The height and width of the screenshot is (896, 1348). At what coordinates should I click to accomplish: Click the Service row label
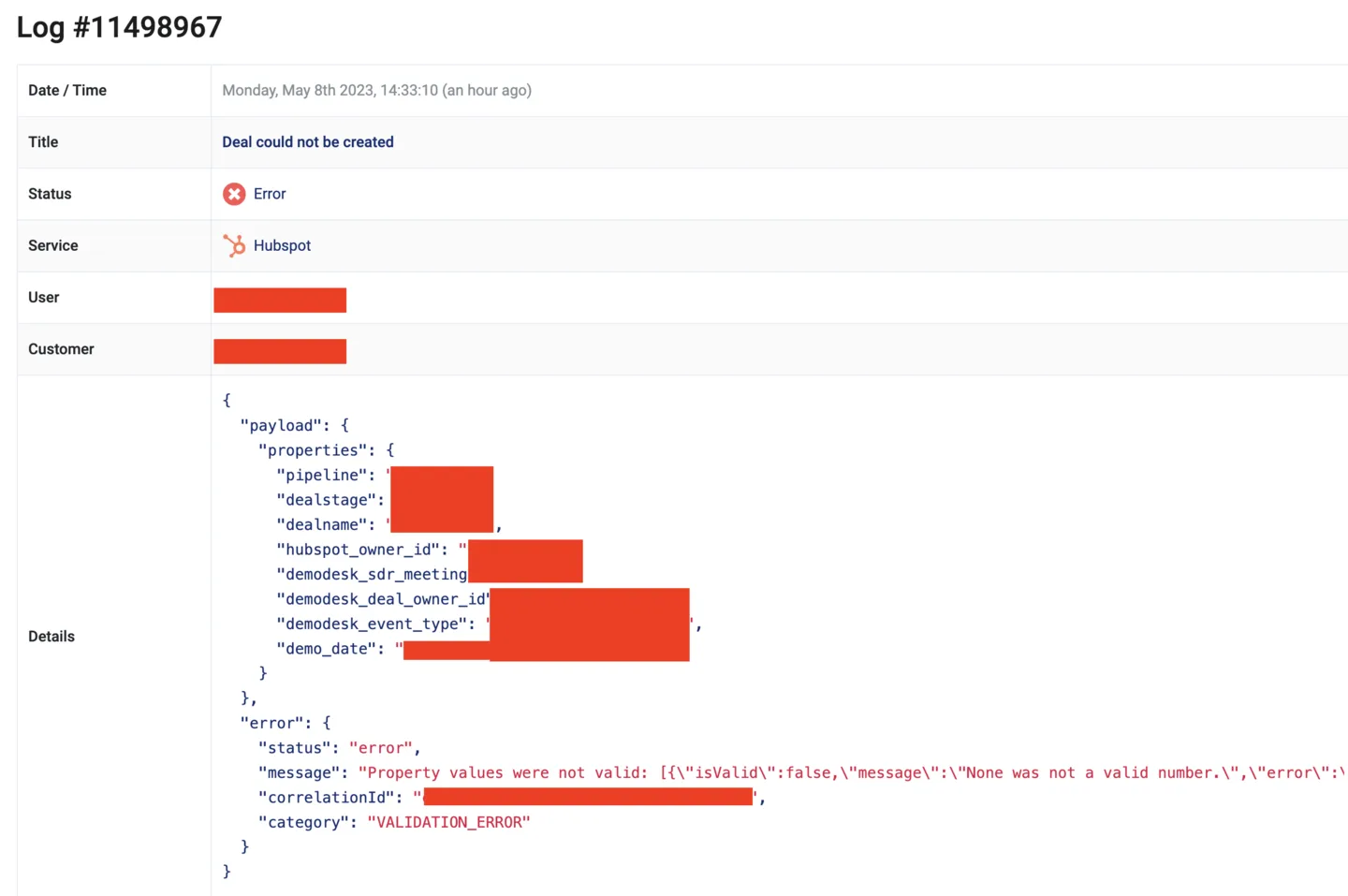(x=53, y=245)
